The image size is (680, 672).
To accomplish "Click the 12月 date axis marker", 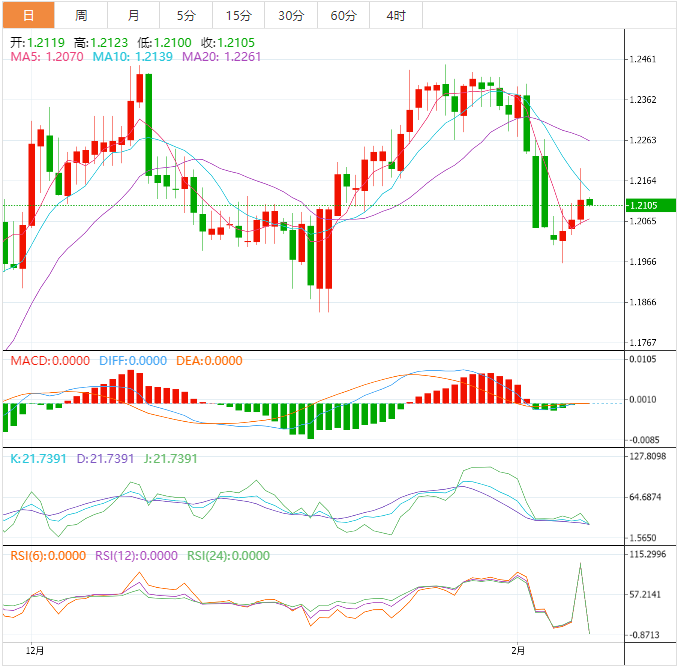I will click(x=35, y=650).
